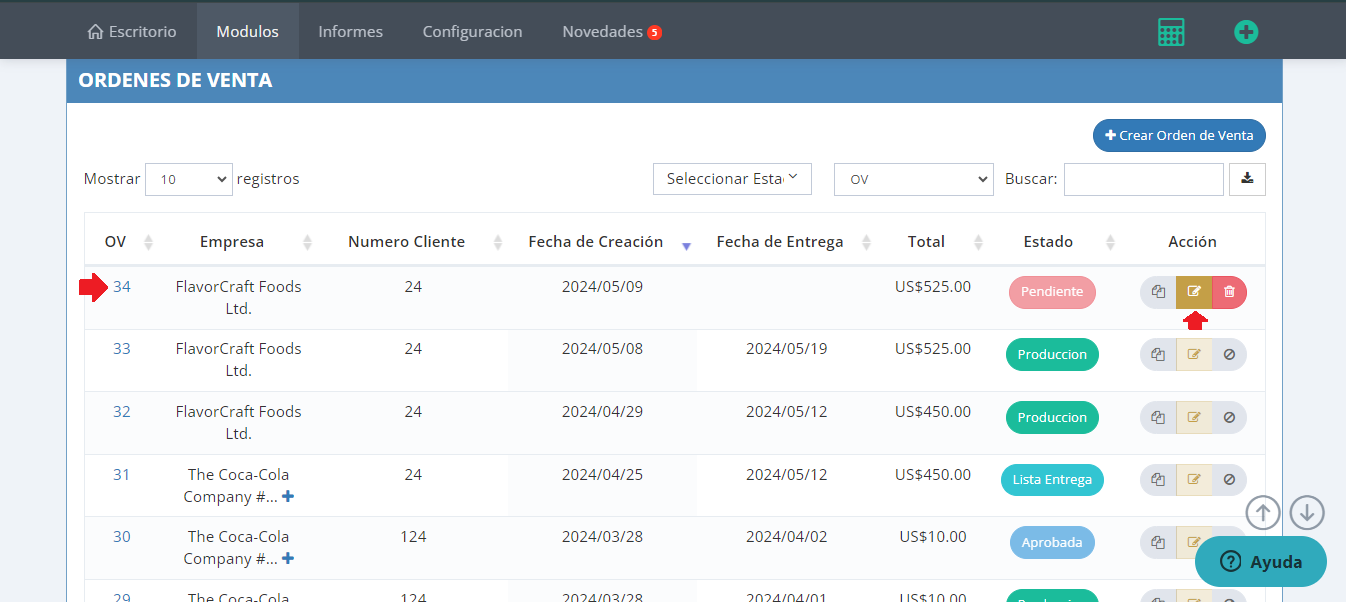Expand company name plus icon on order 31
Viewport: 1346px width, 602px height.
pyautogui.click(x=288, y=497)
